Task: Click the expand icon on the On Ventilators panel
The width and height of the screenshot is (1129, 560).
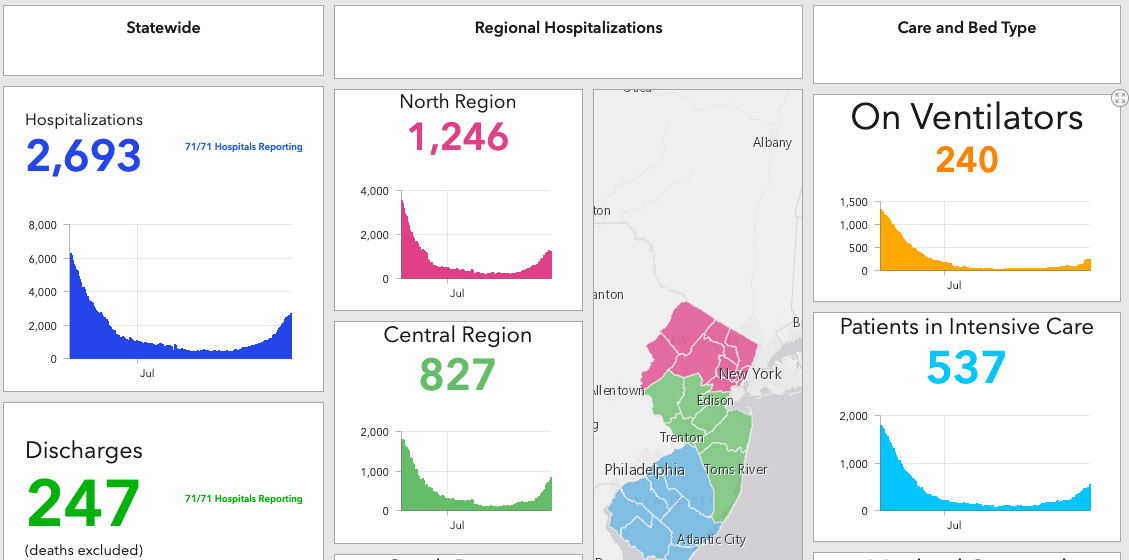Action: [x=1119, y=98]
